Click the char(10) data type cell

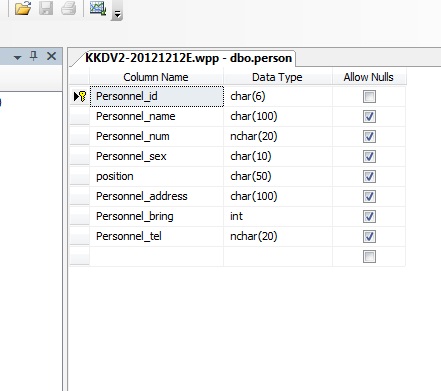point(278,157)
